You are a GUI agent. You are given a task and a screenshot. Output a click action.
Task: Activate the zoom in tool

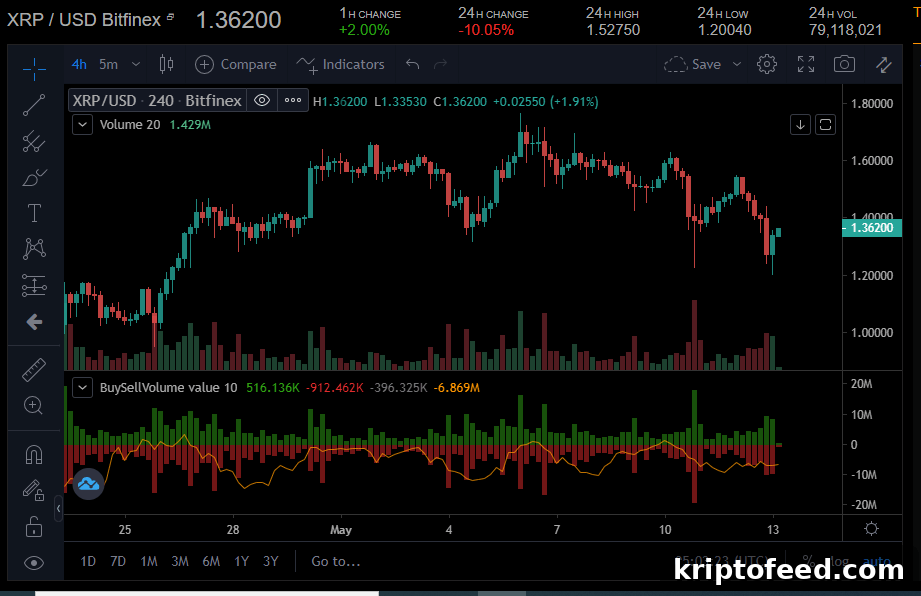[34, 405]
